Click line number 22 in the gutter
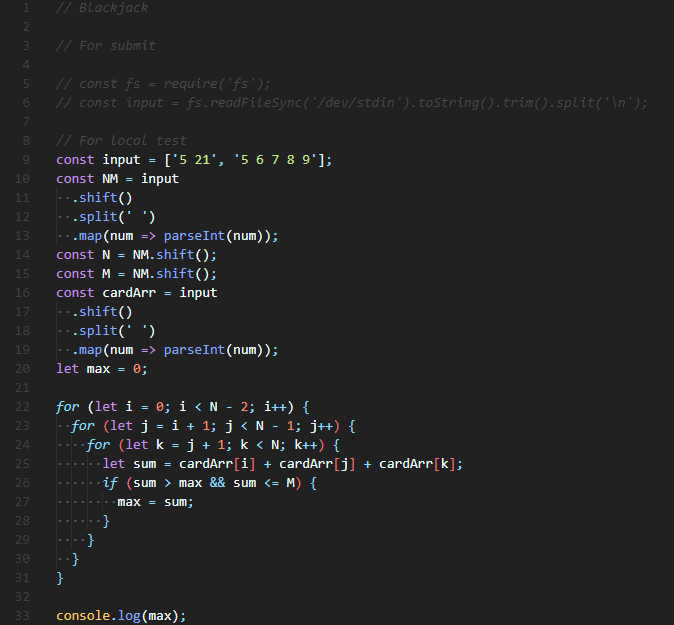The height and width of the screenshot is (625, 674). coord(22,407)
